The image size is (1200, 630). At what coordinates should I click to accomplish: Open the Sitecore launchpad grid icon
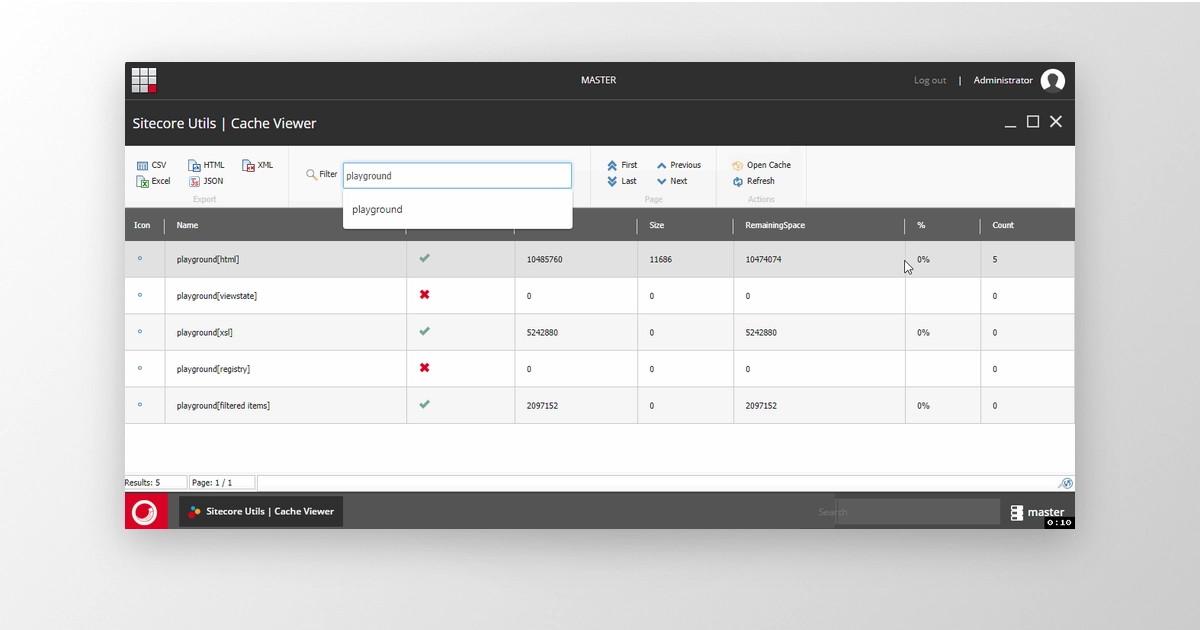144,80
